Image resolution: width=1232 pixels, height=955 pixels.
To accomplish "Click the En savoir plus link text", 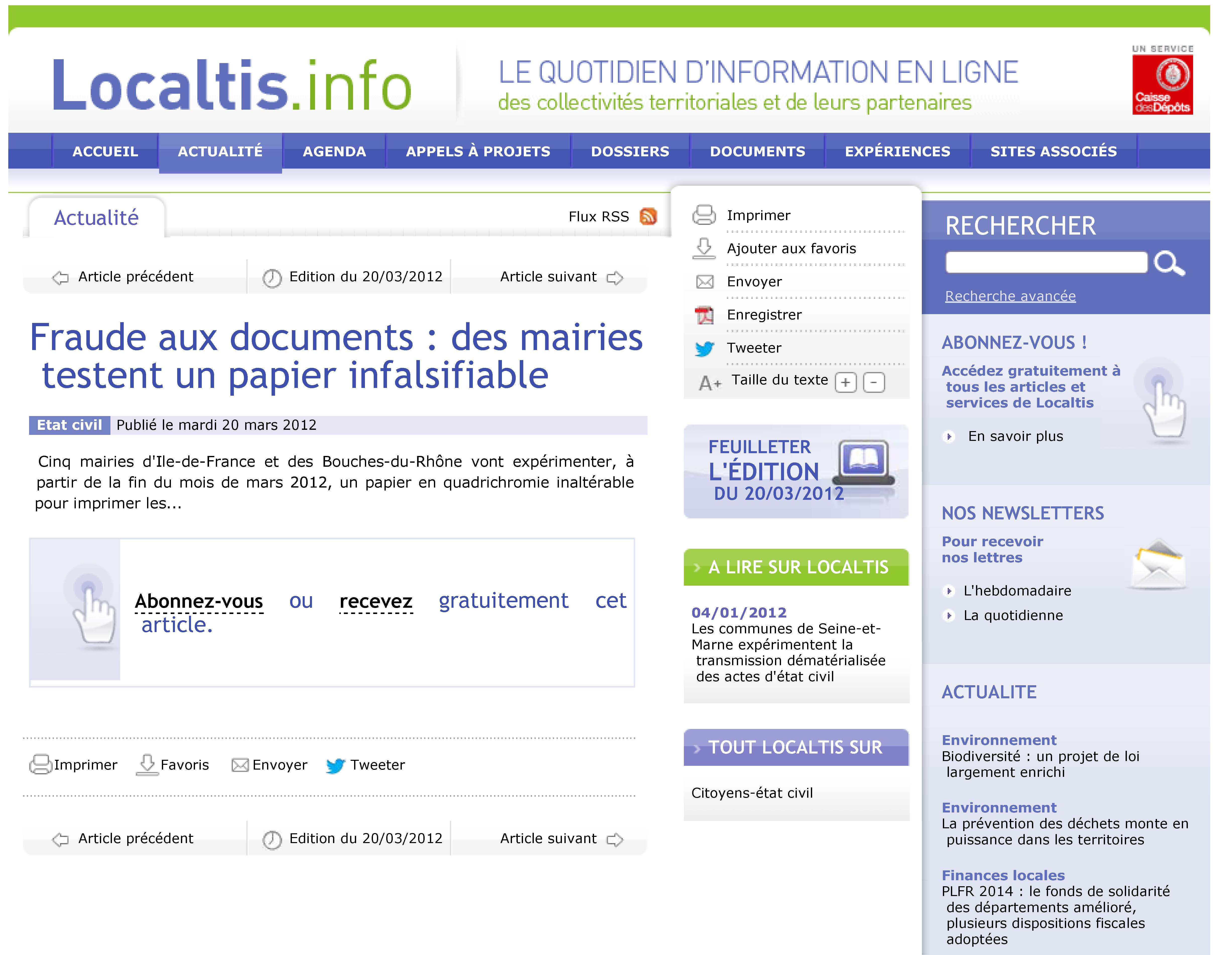I will point(1015,436).
